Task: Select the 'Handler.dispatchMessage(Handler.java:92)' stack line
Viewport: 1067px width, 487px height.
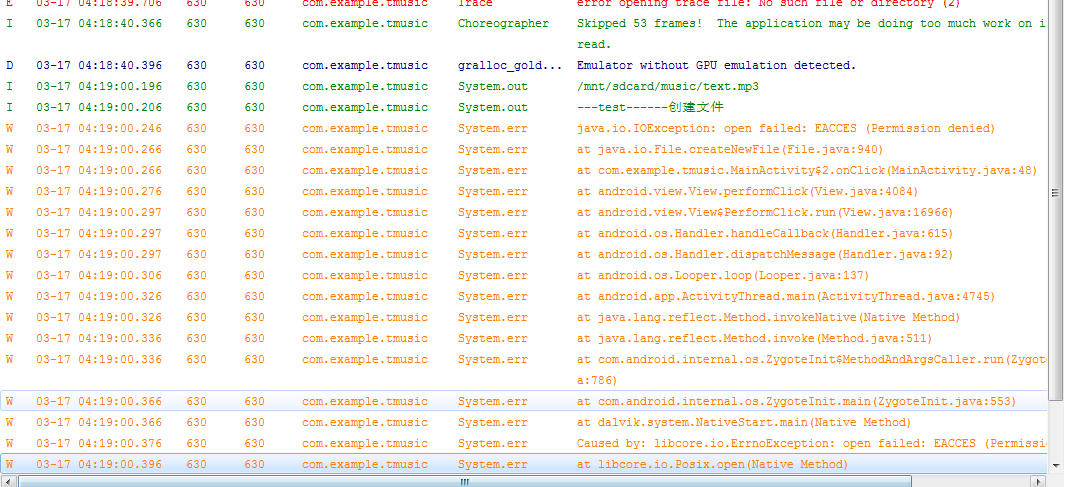Action: point(765,255)
